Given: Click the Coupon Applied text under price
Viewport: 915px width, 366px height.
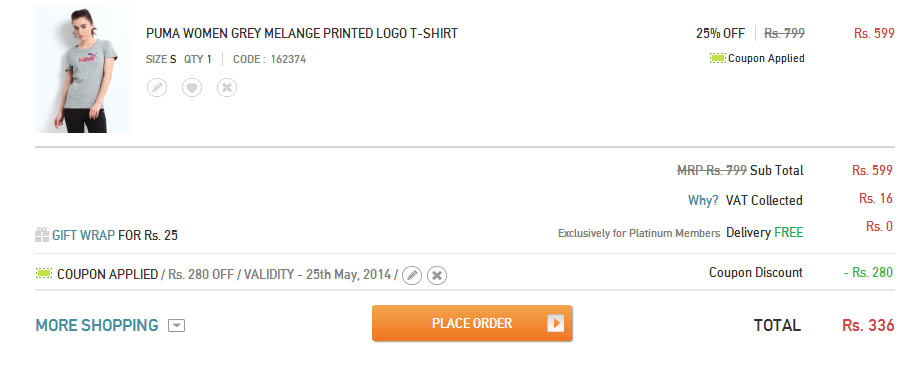Looking at the screenshot, I should [766, 58].
